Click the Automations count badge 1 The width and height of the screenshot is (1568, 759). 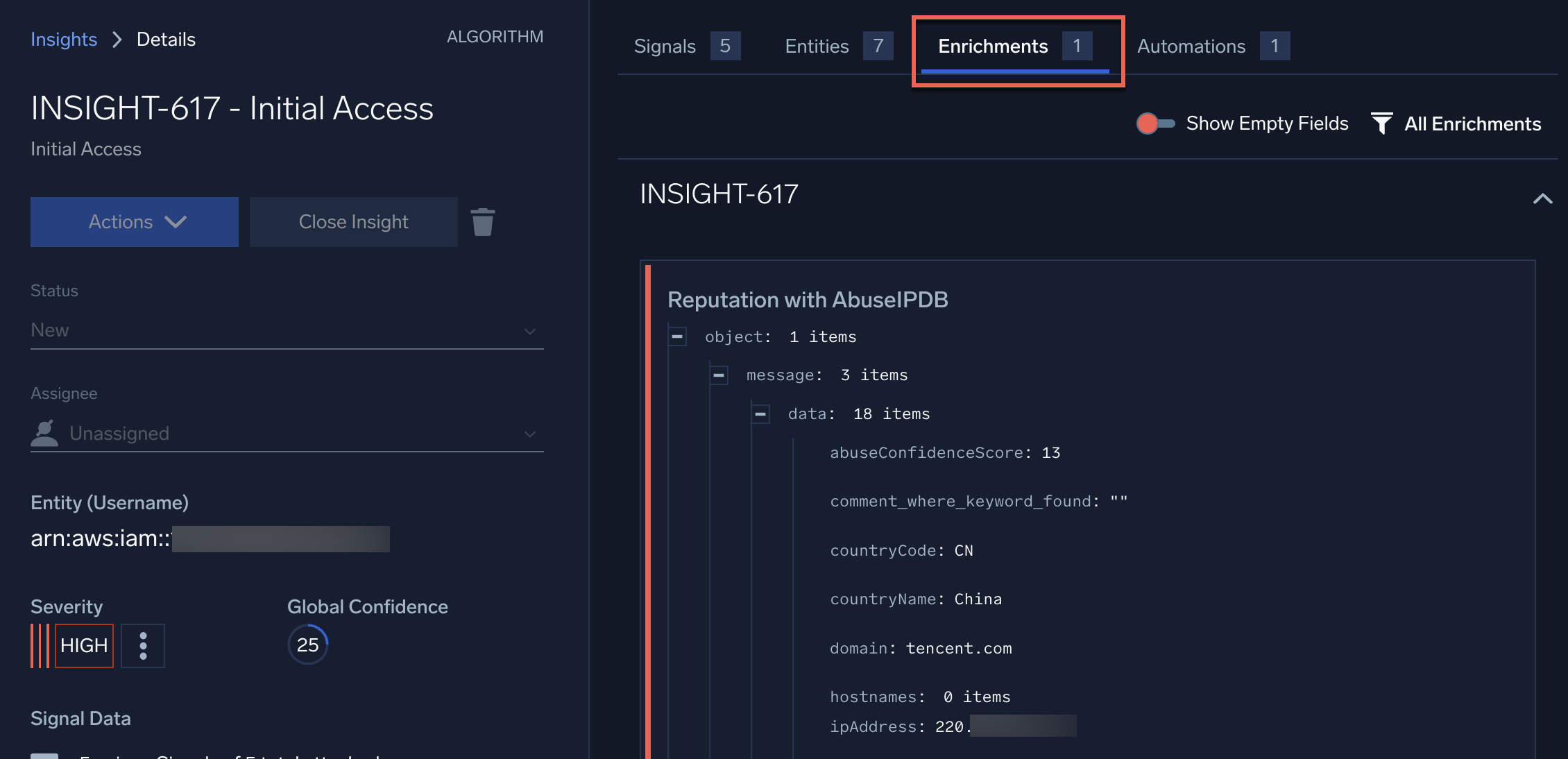click(1276, 46)
